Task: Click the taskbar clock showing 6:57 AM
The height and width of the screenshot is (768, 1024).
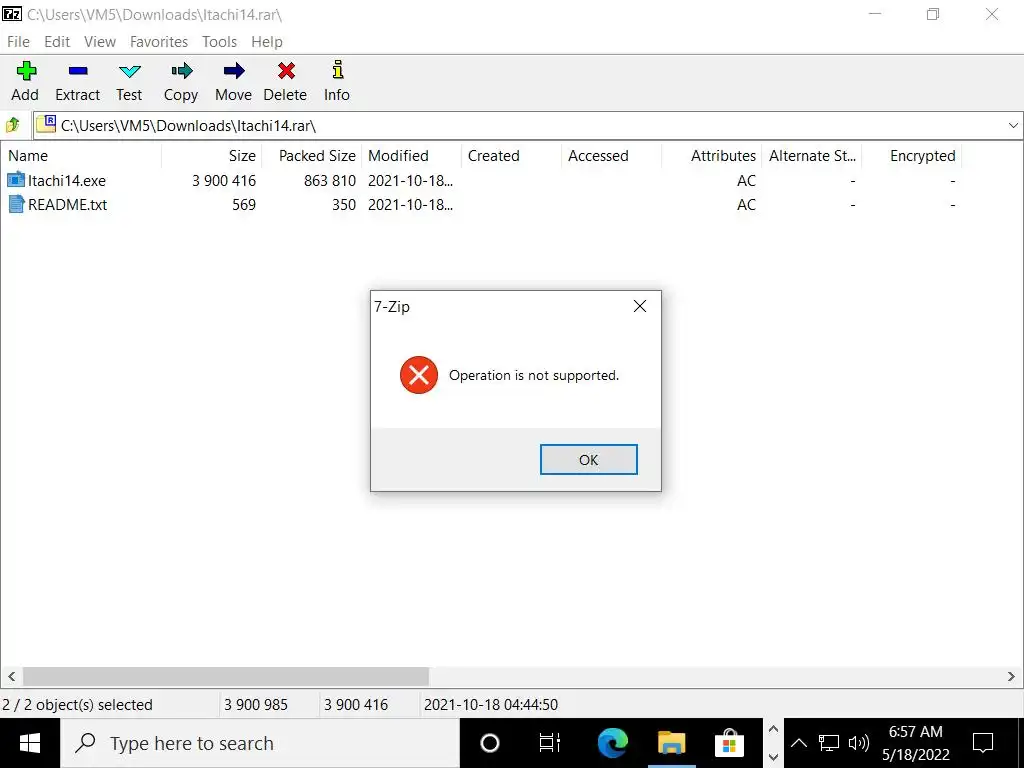Action: [916, 743]
